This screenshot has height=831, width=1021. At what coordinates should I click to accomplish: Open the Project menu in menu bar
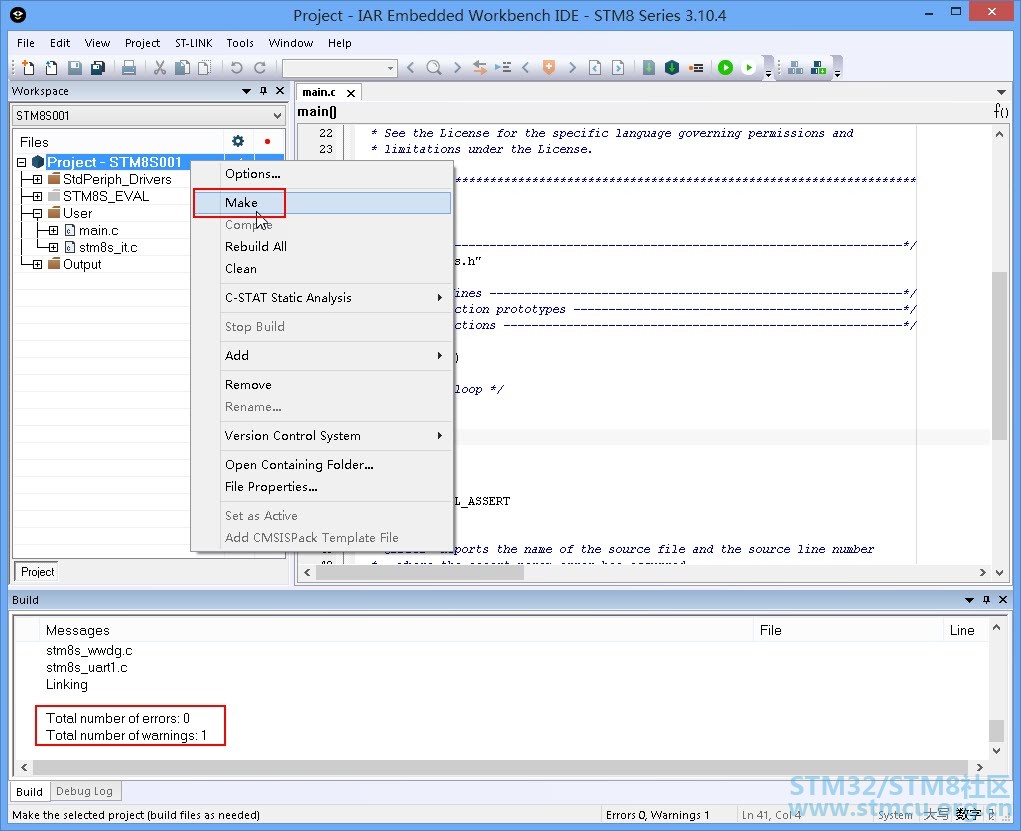(x=142, y=43)
